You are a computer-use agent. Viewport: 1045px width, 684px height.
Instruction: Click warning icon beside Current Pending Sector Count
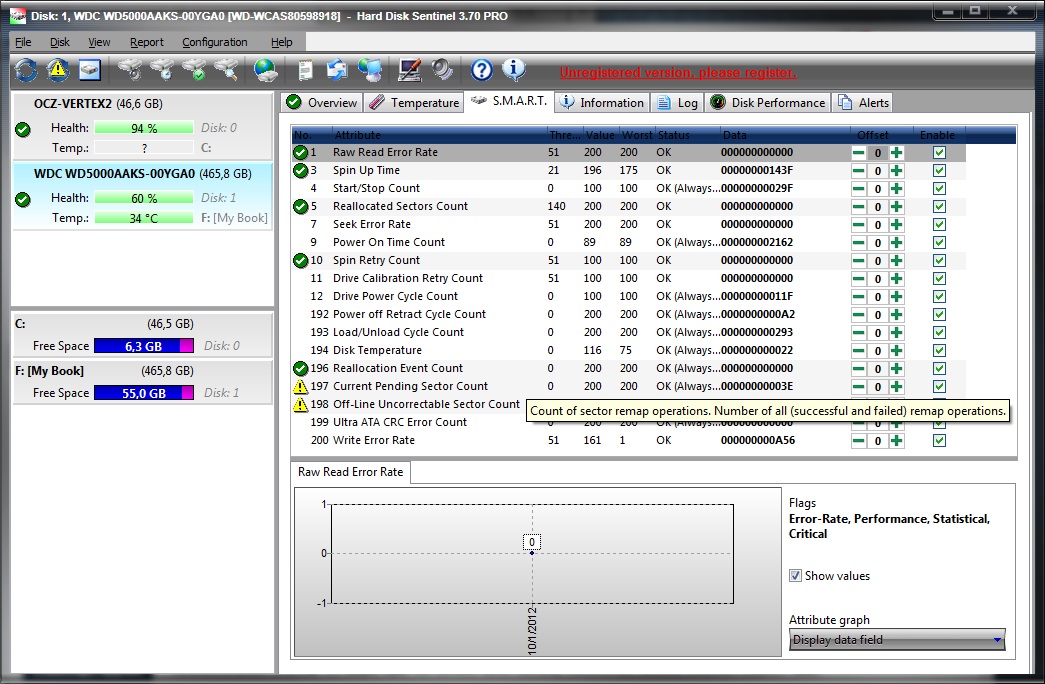click(301, 387)
